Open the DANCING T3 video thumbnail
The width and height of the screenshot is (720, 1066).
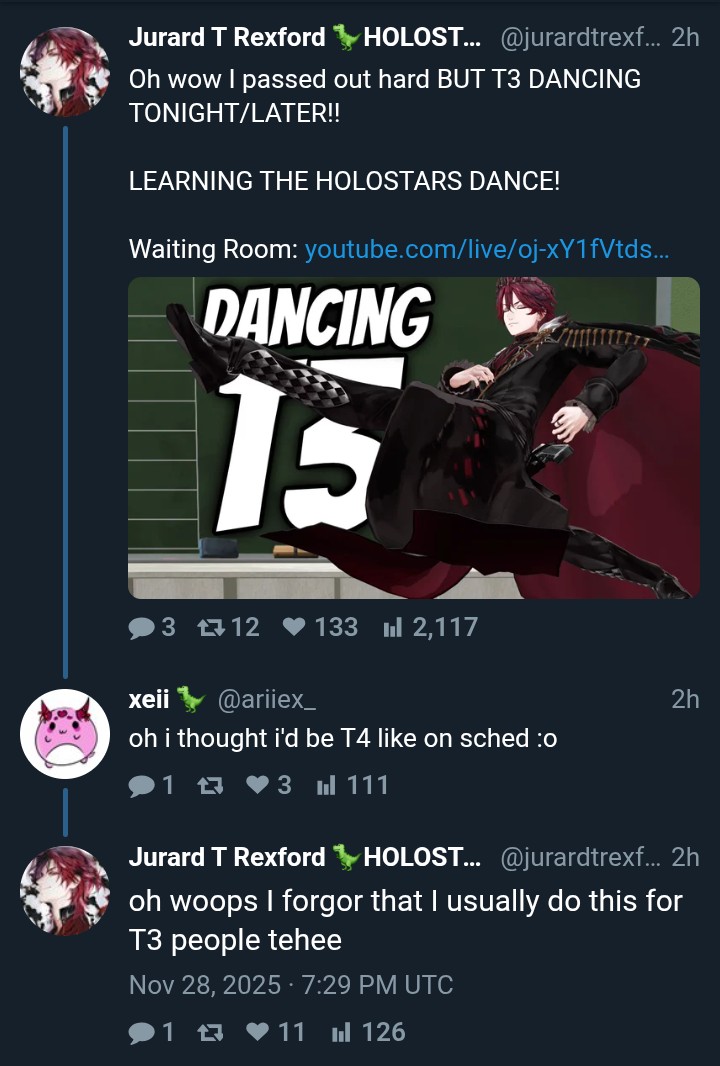tap(414, 438)
